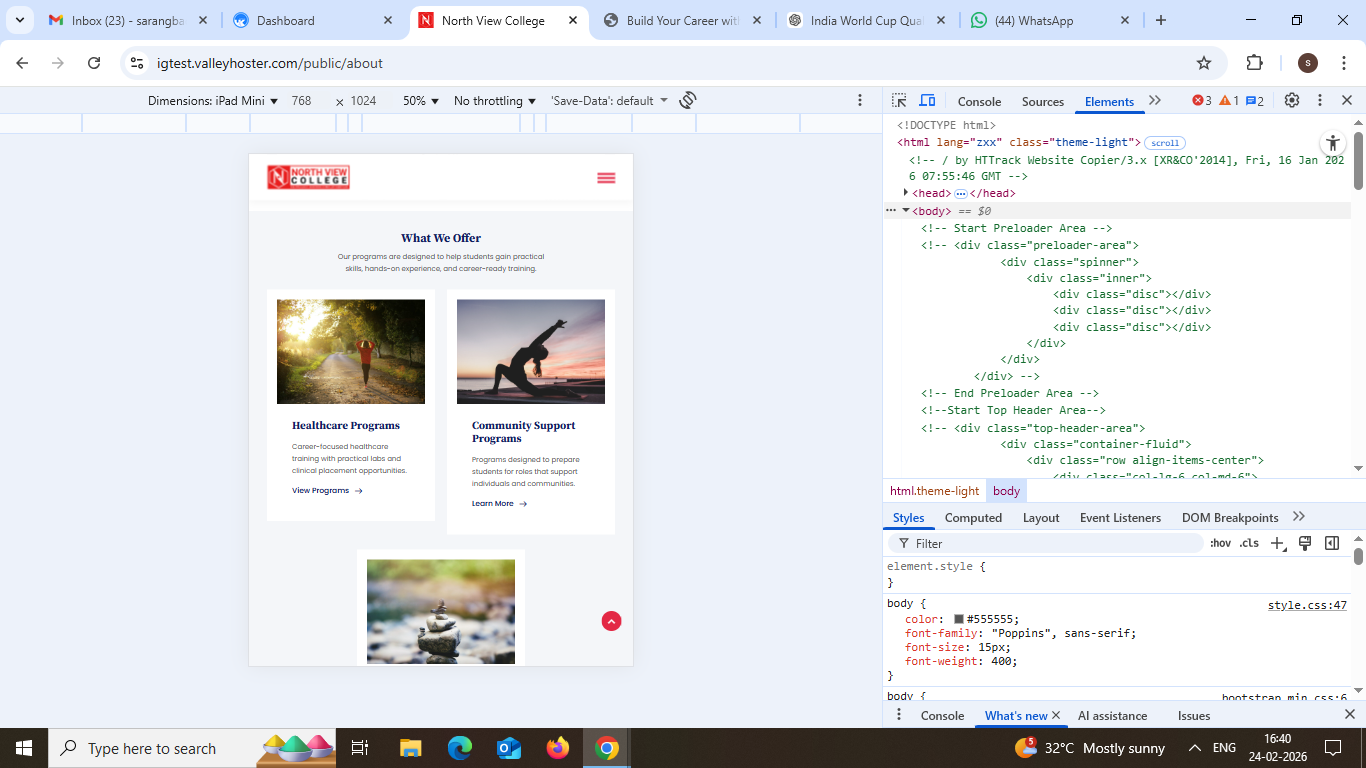
Task: Click the new style rule plus icon
Action: 1278,543
